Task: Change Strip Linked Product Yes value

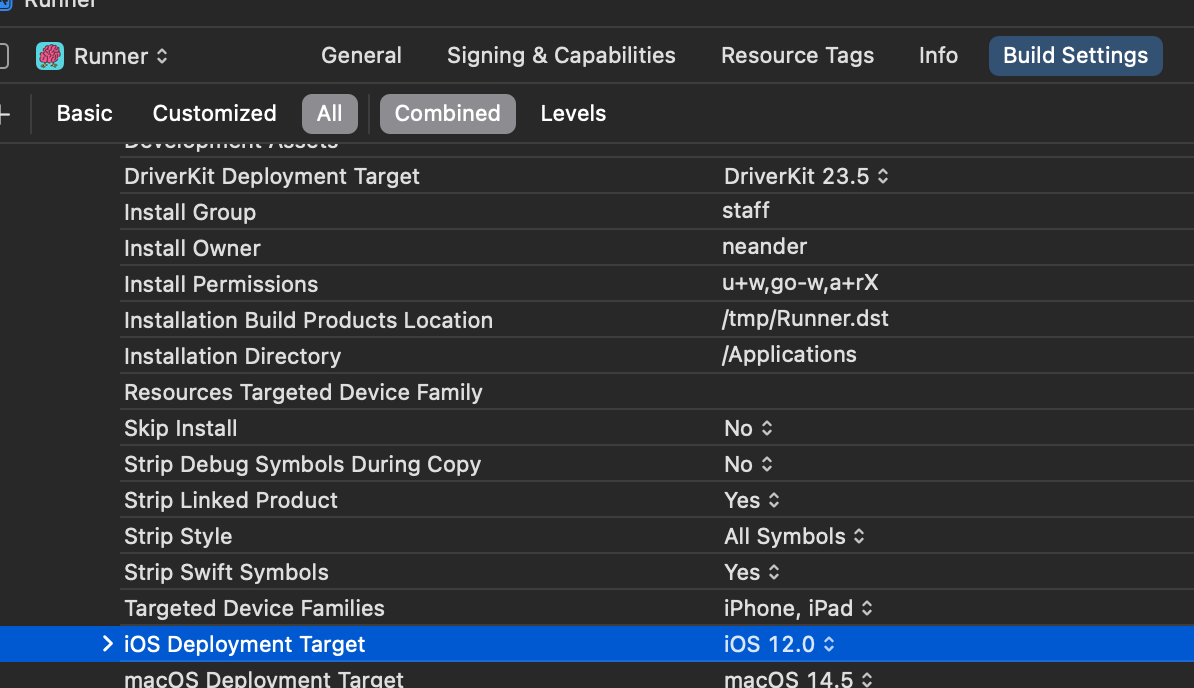Action: point(752,500)
